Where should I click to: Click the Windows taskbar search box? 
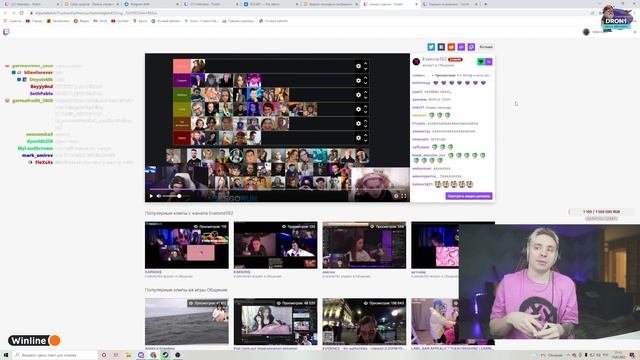55,355
